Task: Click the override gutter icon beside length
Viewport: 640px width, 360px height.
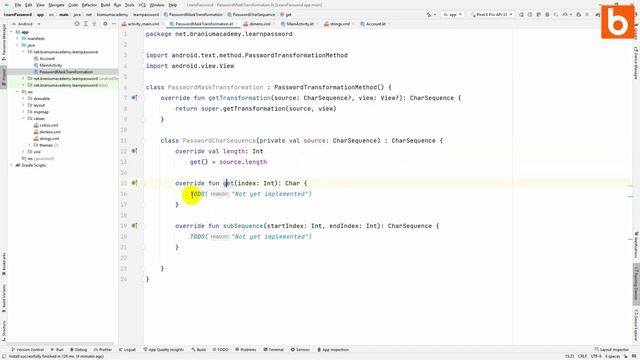Action: 134,151
